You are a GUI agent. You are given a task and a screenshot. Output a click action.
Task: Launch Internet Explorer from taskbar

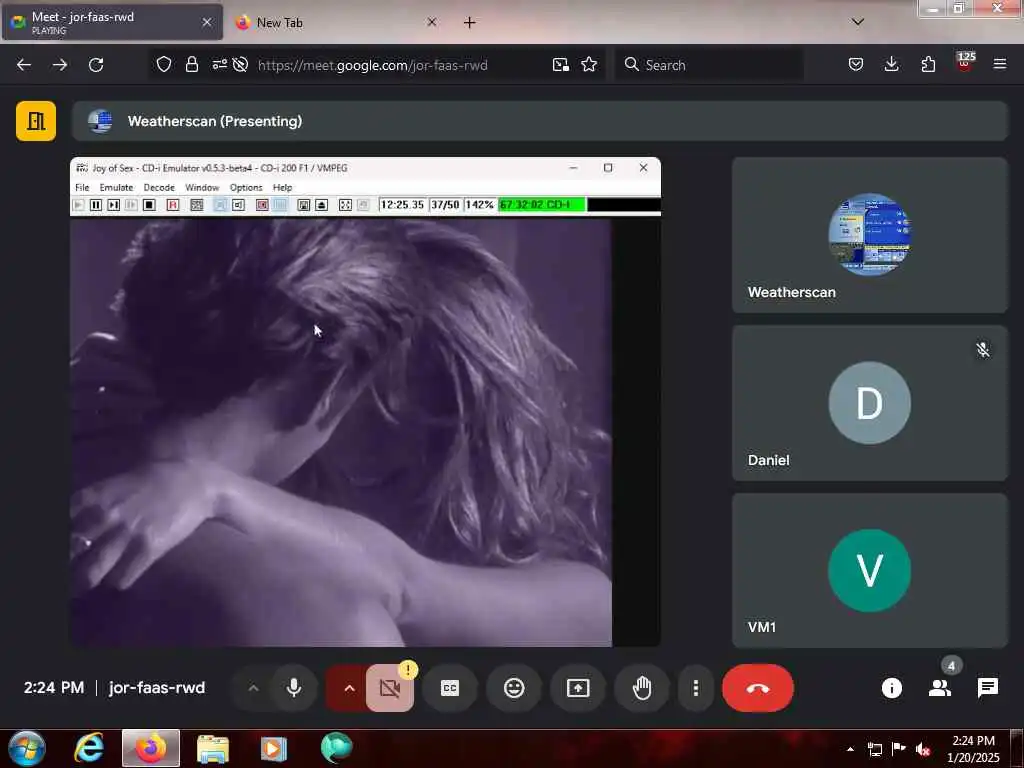point(89,748)
